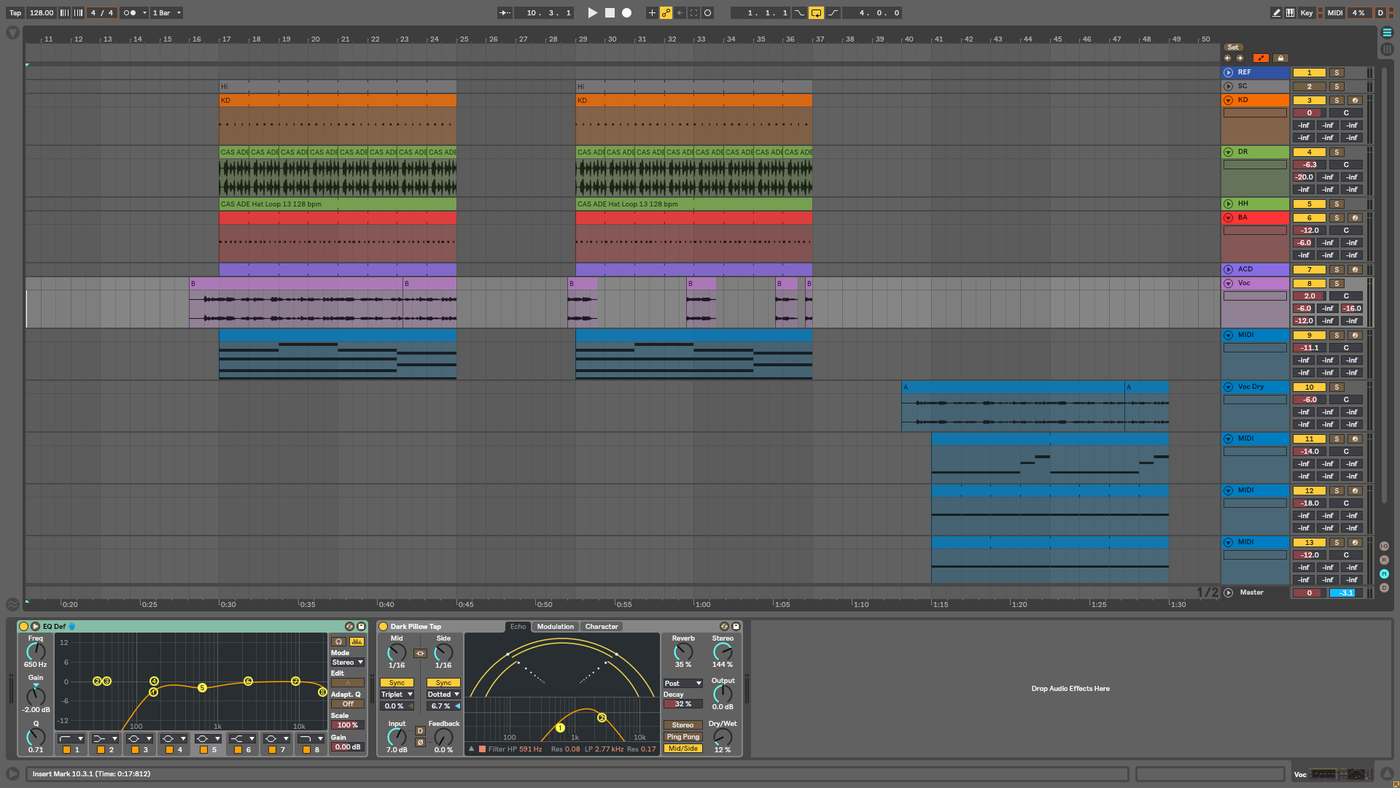Viewport: 1400px width, 788px height.
Task: Disable EQ filter band 8
Action: [x=307, y=749]
